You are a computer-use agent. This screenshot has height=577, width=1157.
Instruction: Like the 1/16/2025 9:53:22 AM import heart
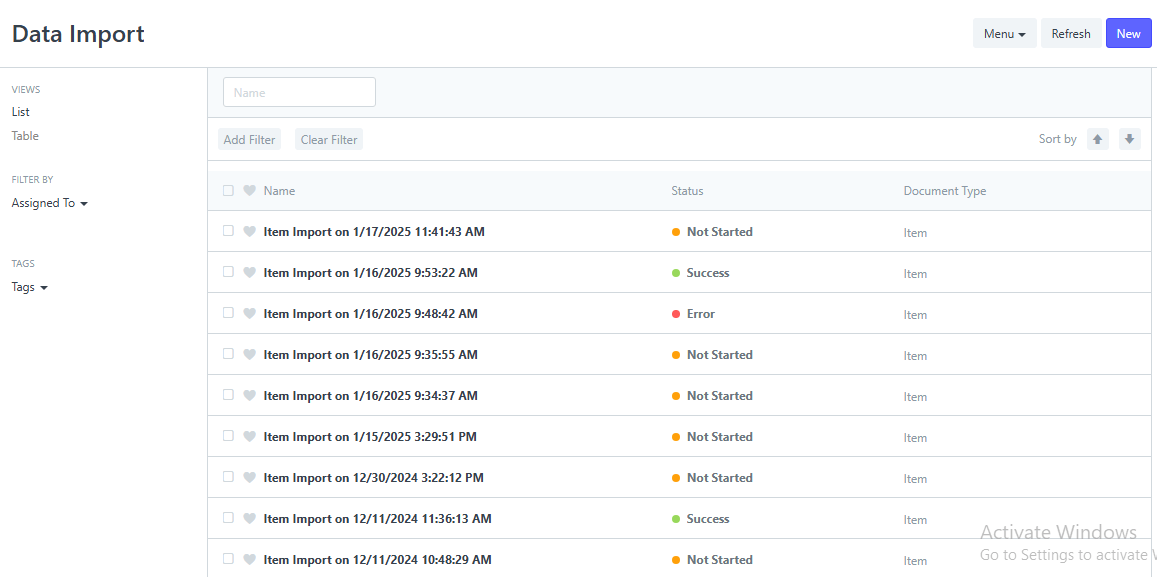pos(249,272)
